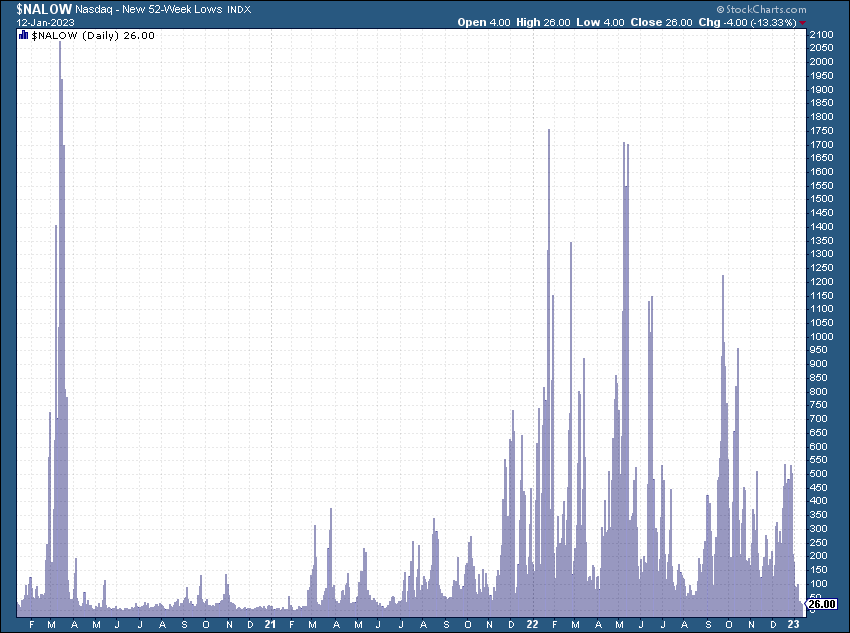Click the Close 26.00 value
Image resolution: width=850 pixels, height=633 pixels.
click(x=661, y=22)
